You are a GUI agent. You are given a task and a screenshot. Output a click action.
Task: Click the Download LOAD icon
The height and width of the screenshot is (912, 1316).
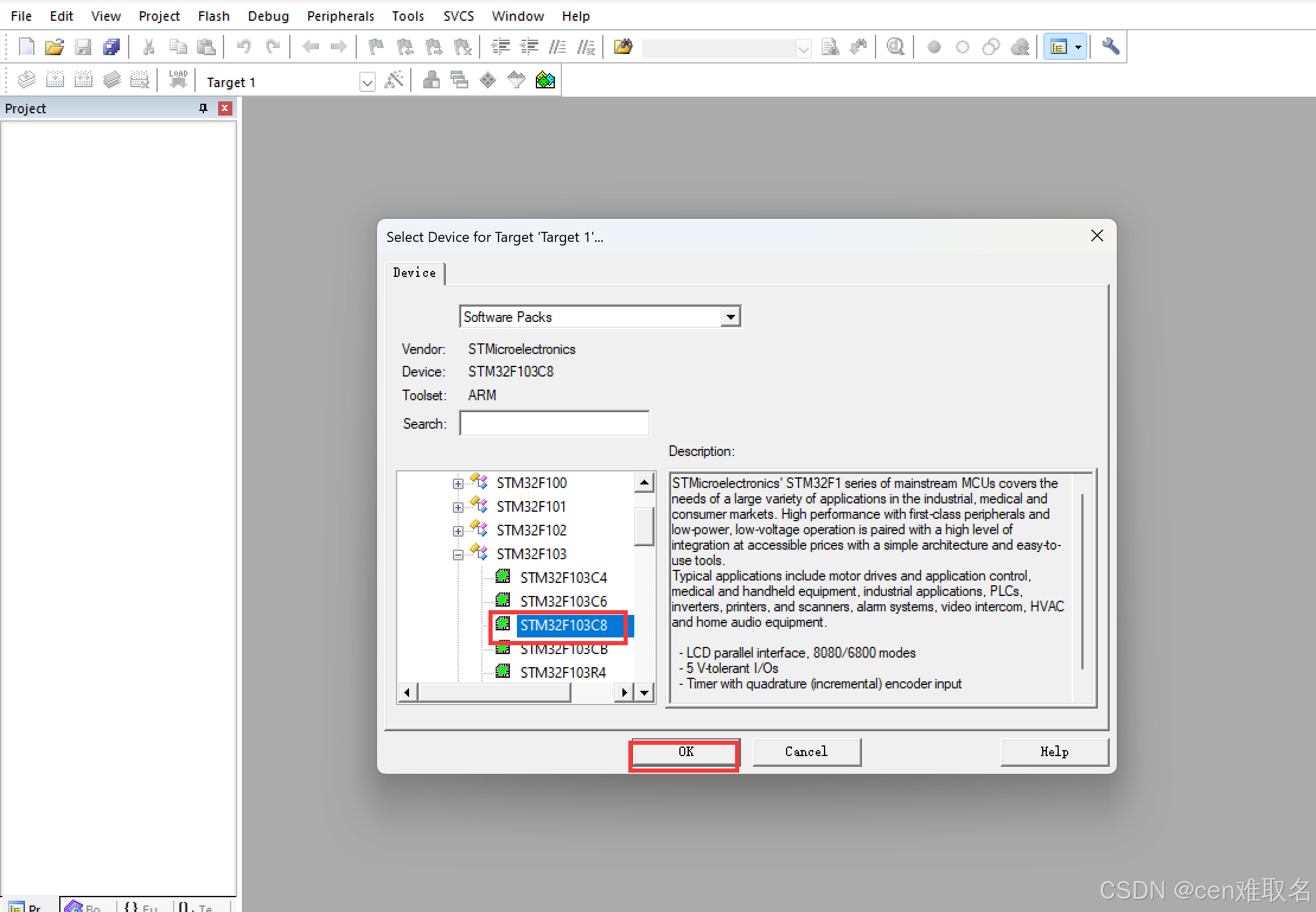pos(177,80)
